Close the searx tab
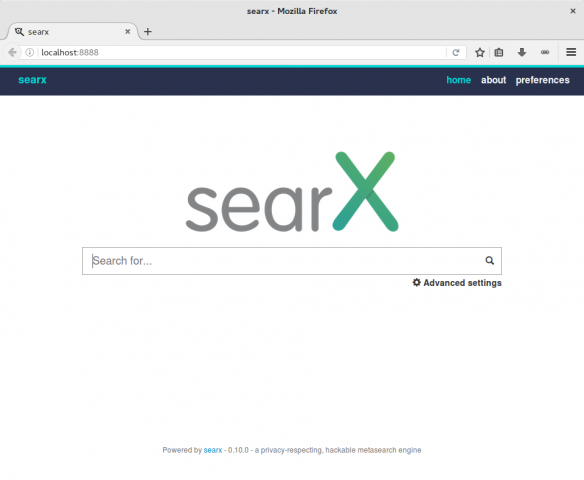Image resolution: width=584 pixels, height=480 pixels. pyautogui.click(x=127, y=32)
